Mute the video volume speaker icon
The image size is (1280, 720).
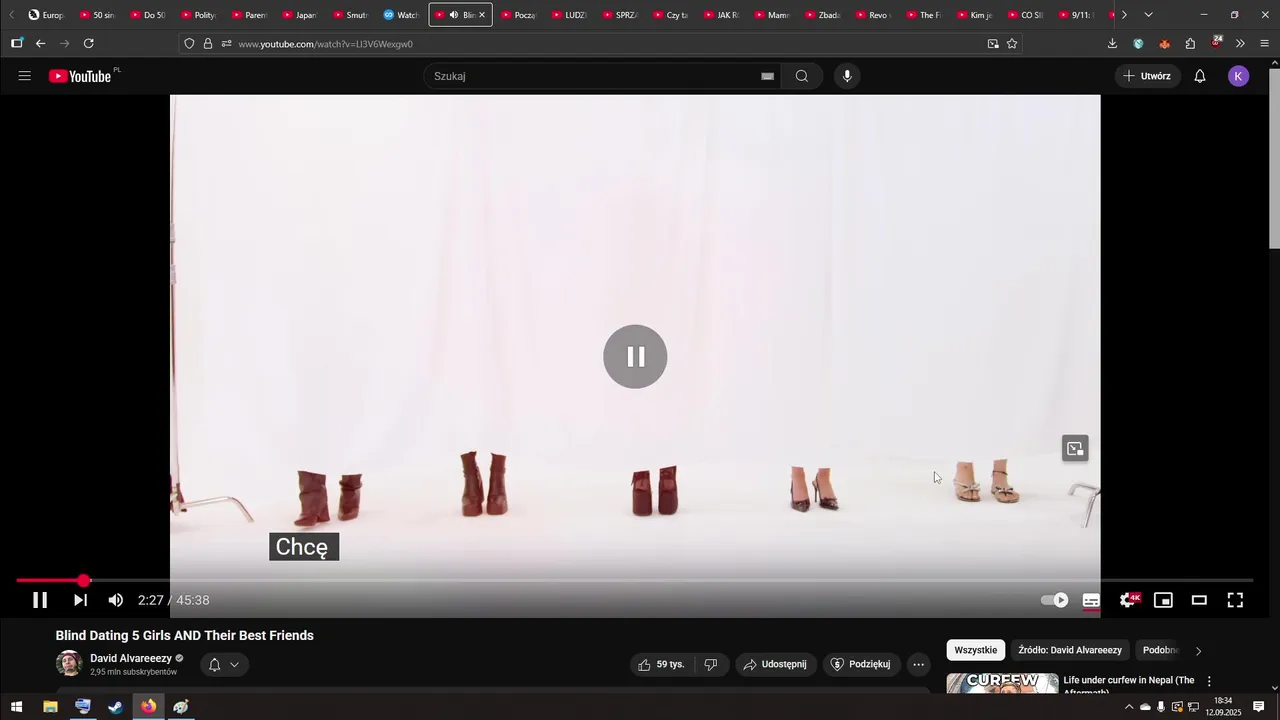(x=116, y=600)
